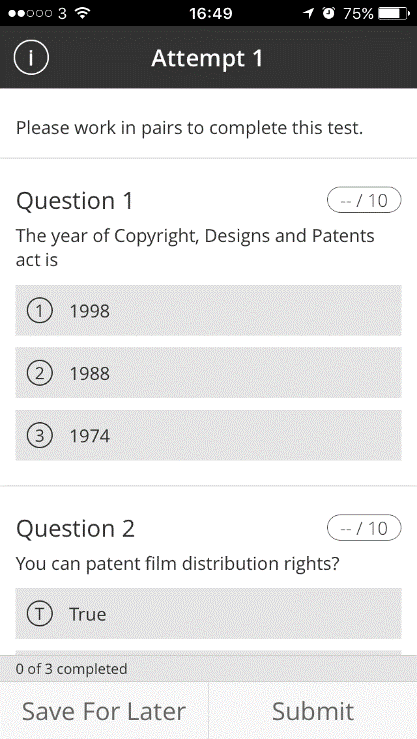
Task: Tap the Question 1 heading
Action: coord(74,201)
